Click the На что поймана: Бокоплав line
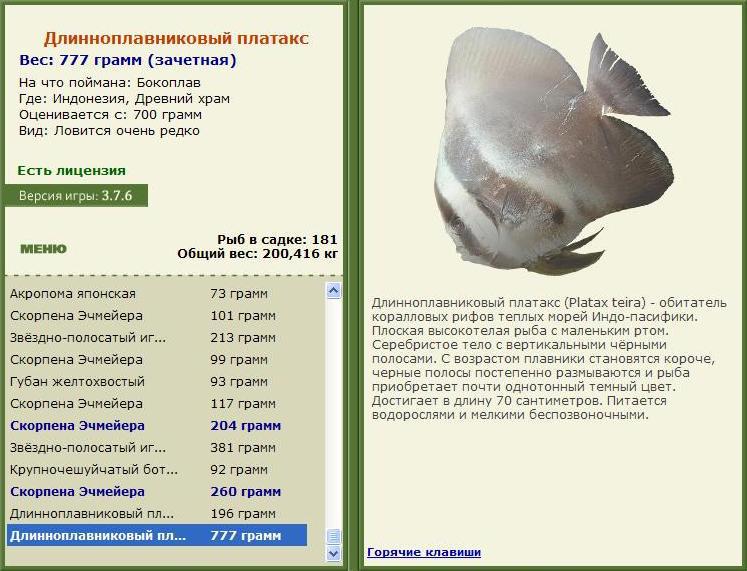747x571 pixels. pyautogui.click(x=110, y=82)
